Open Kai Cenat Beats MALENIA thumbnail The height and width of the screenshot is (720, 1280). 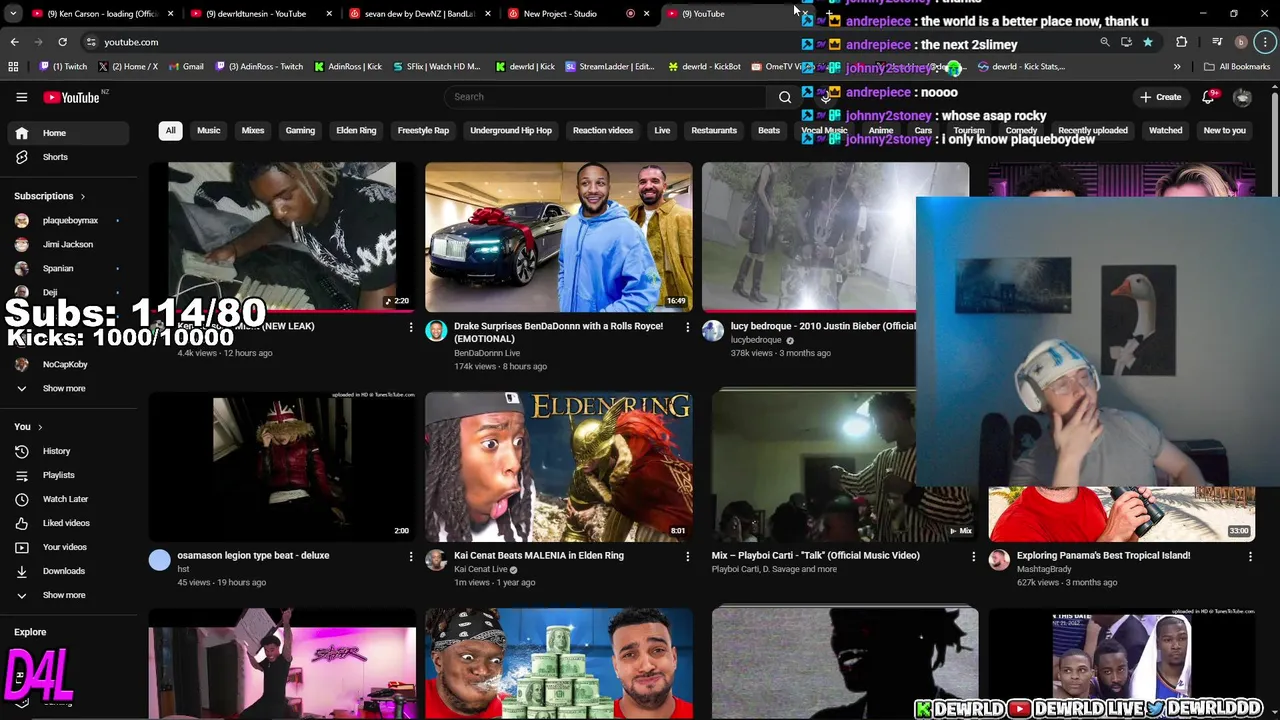(x=558, y=467)
